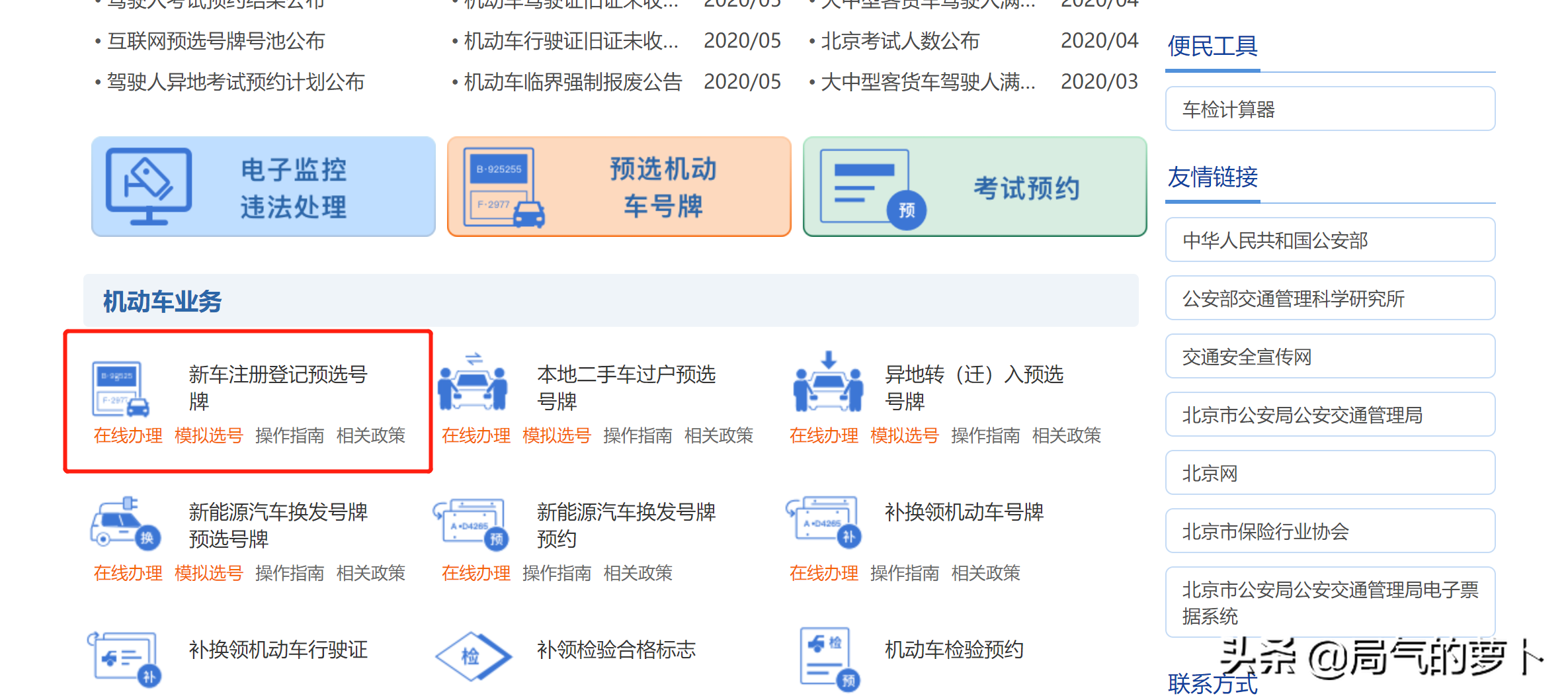1568x698 pixels.
Task: Click 操作指南 under 补换领机动车号牌
Action: (x=905, y=574)
